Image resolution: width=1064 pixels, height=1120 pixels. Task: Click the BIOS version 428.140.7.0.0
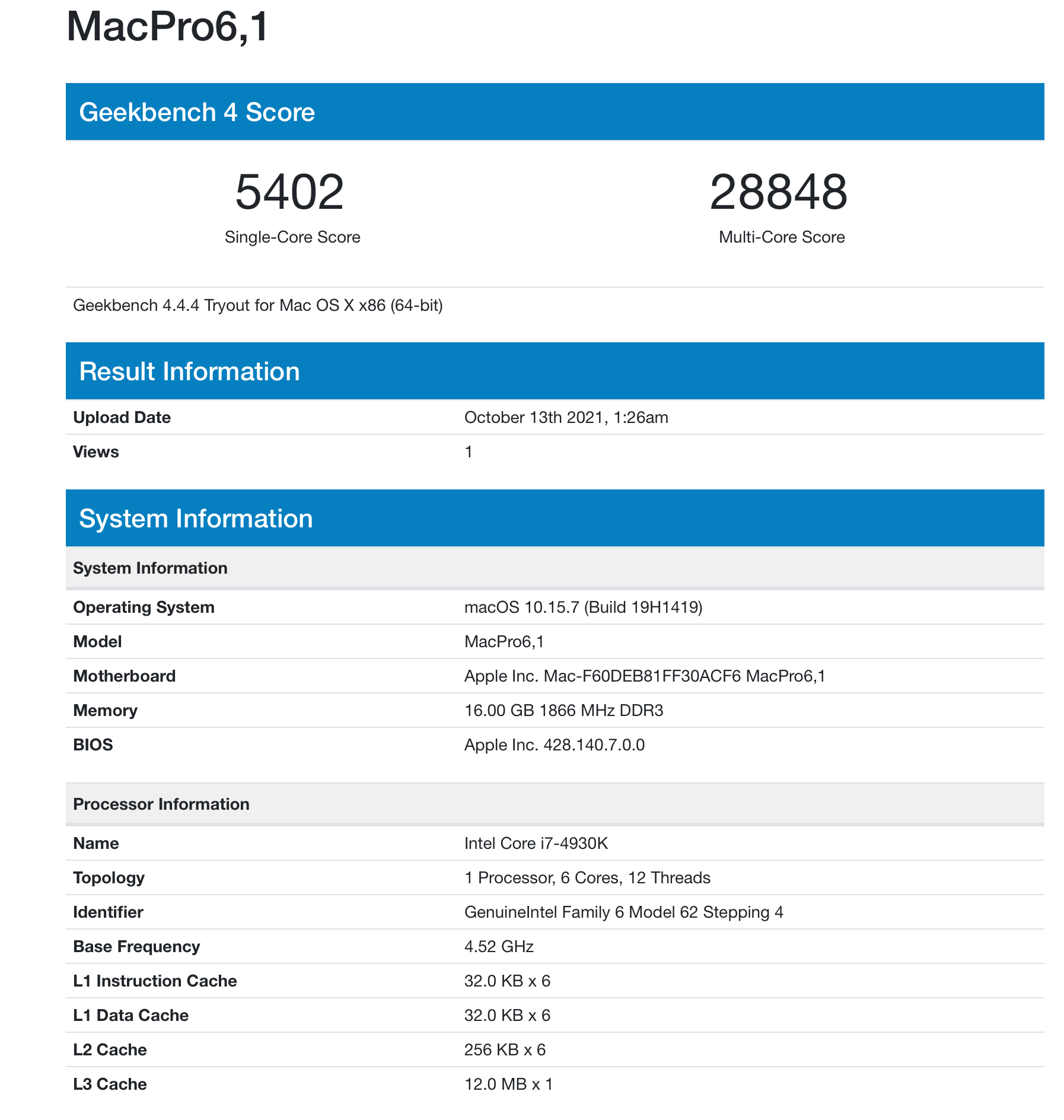554,745
